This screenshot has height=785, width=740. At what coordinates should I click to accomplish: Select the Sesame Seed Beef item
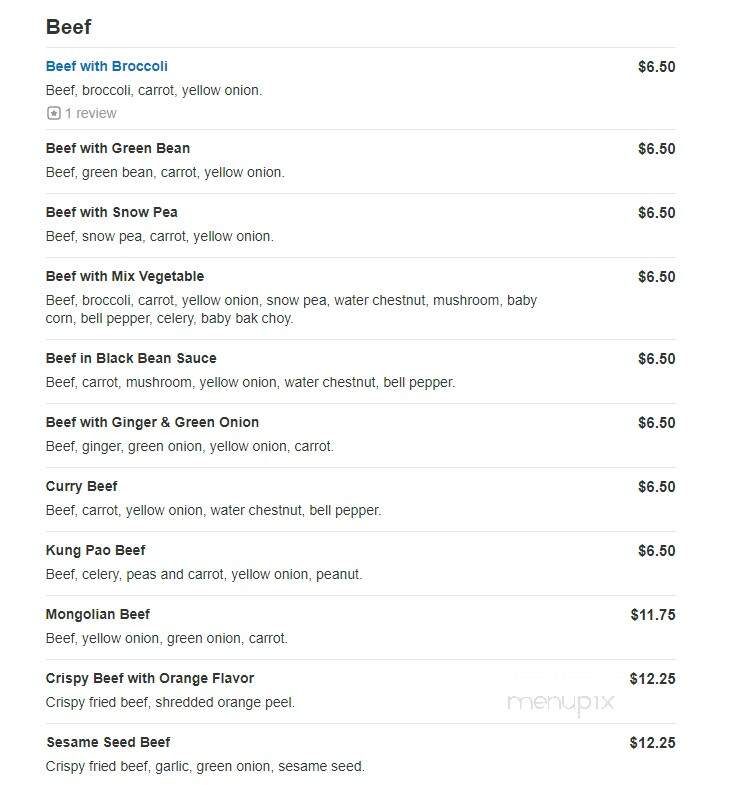tap(108, 742)
